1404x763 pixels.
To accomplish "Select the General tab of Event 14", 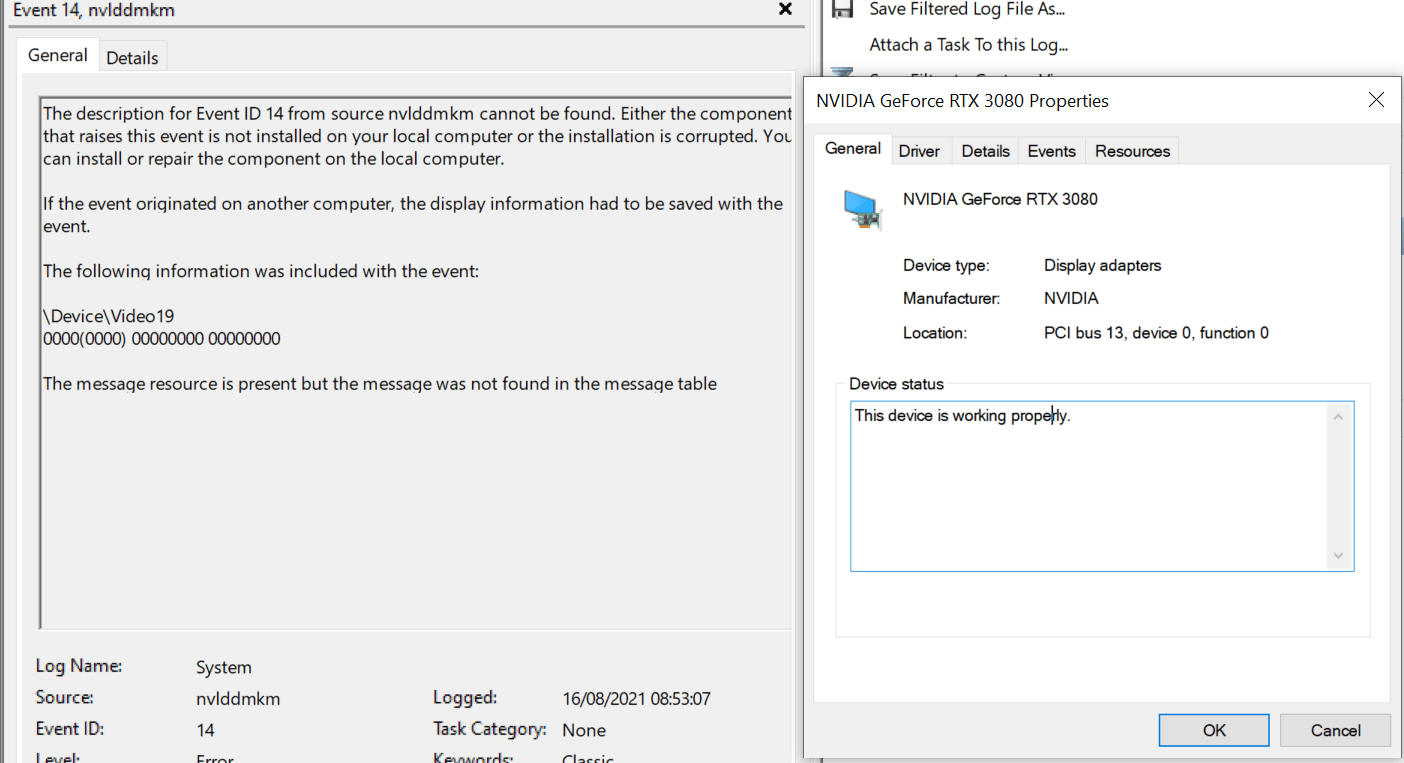I will tap(58, 56).
